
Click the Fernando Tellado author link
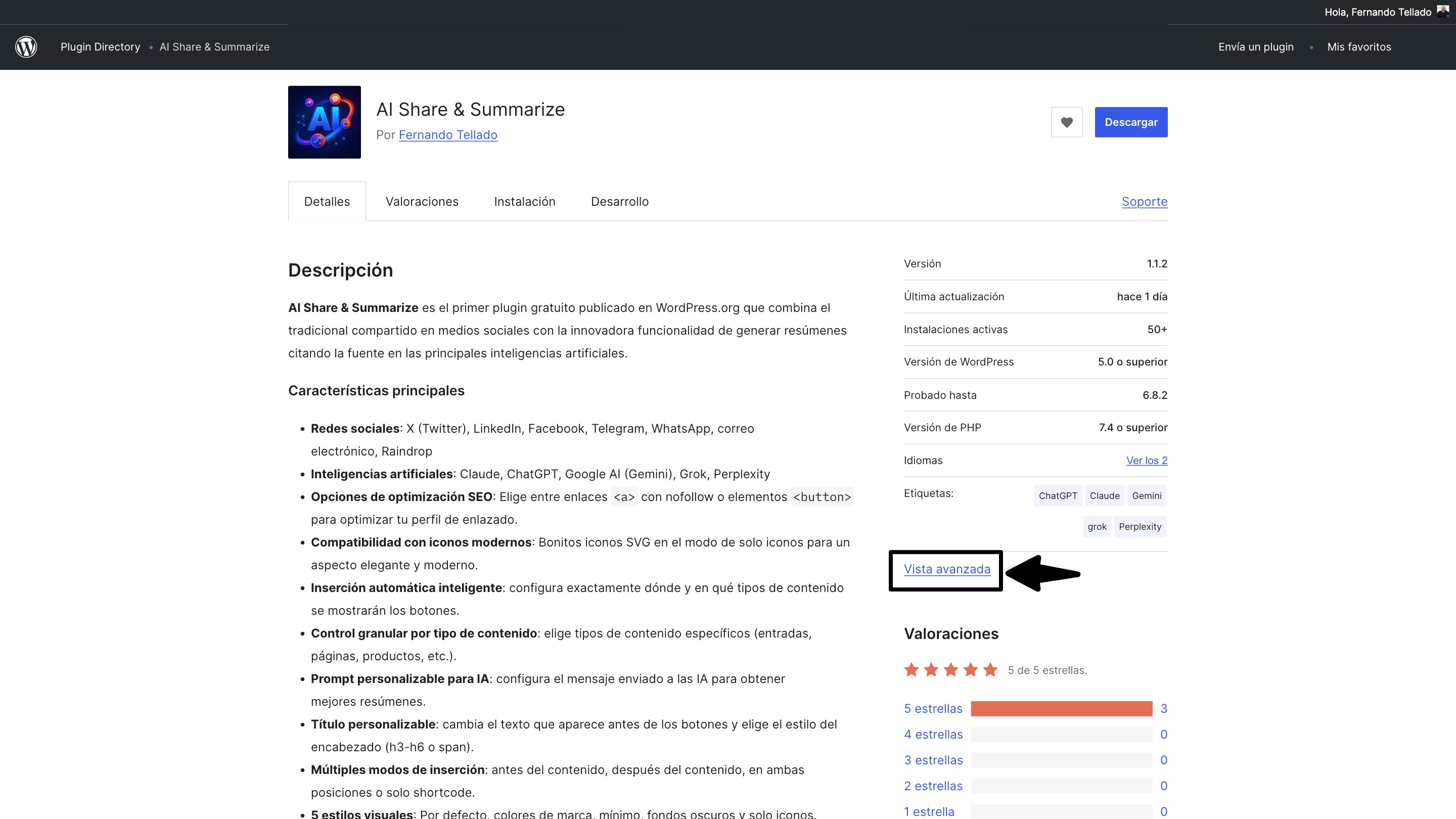click(x=447, y=135)
